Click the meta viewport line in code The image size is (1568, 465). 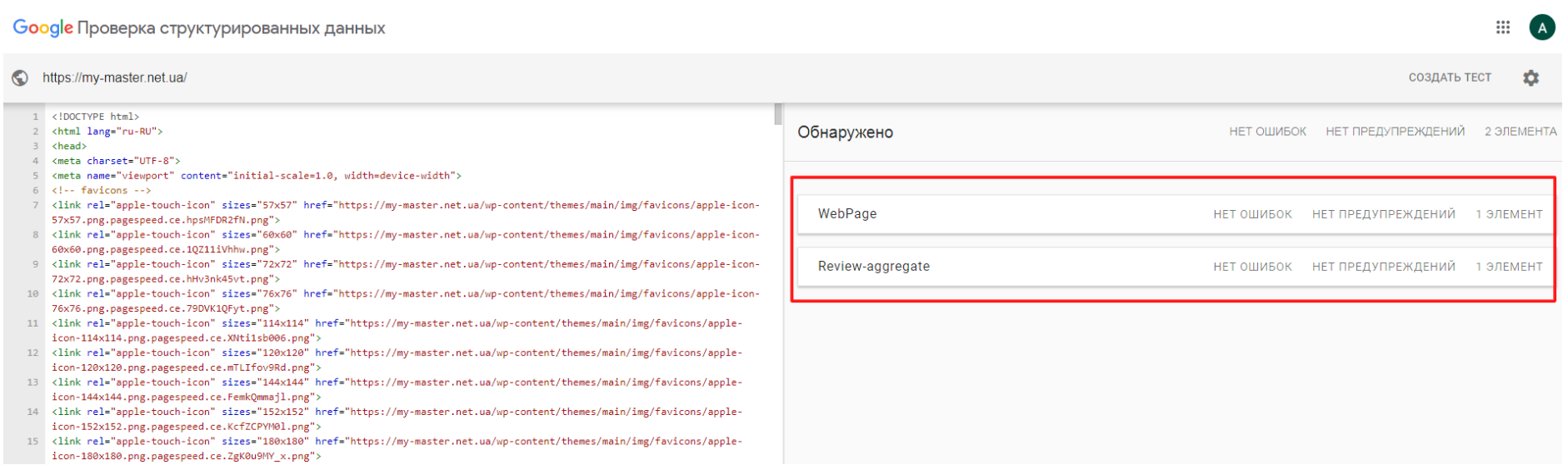tap(257, 176)
